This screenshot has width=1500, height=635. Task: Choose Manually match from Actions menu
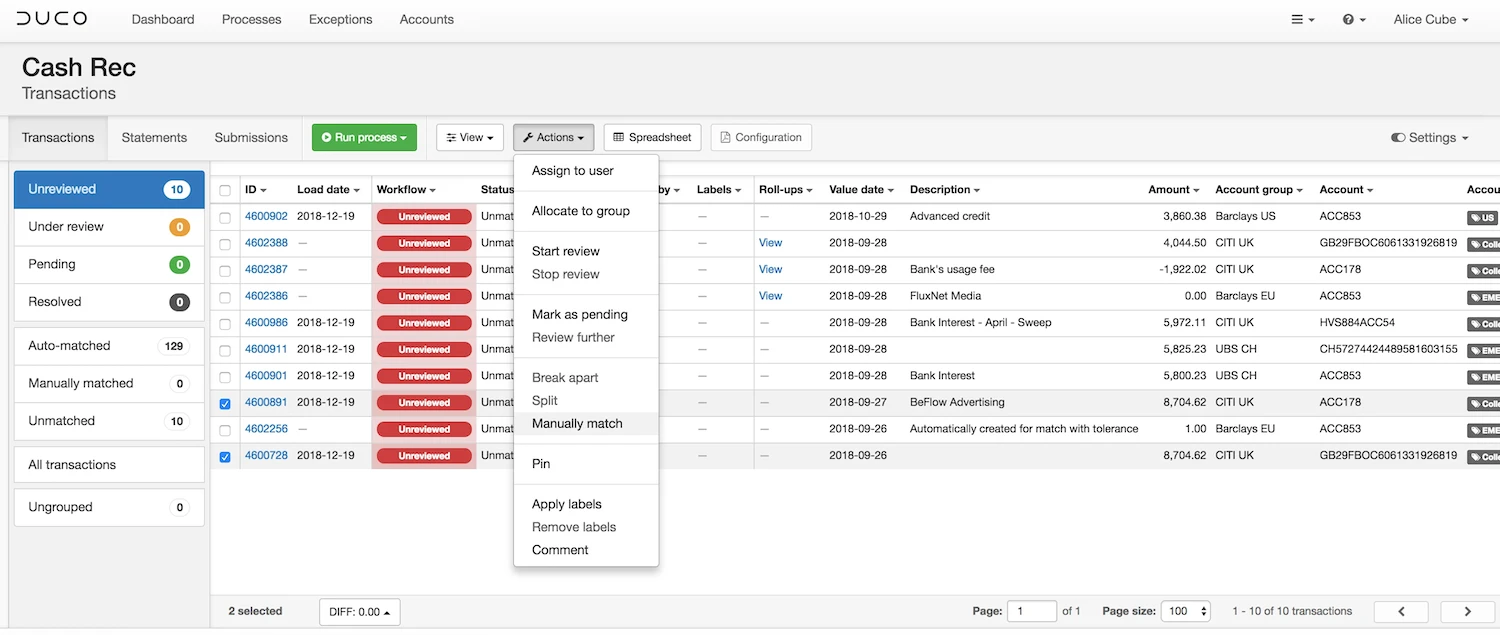click(586, 424)
